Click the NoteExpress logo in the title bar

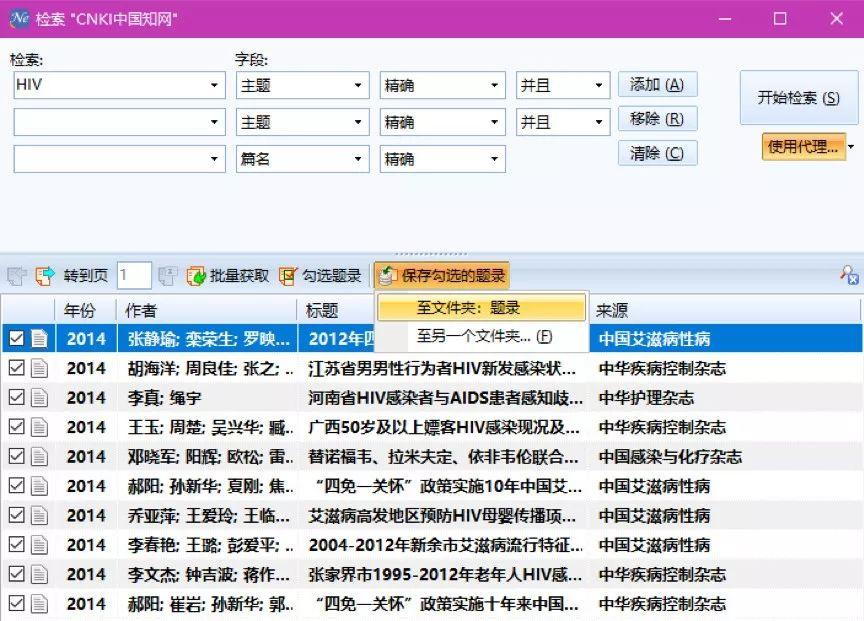coord(19,18)
